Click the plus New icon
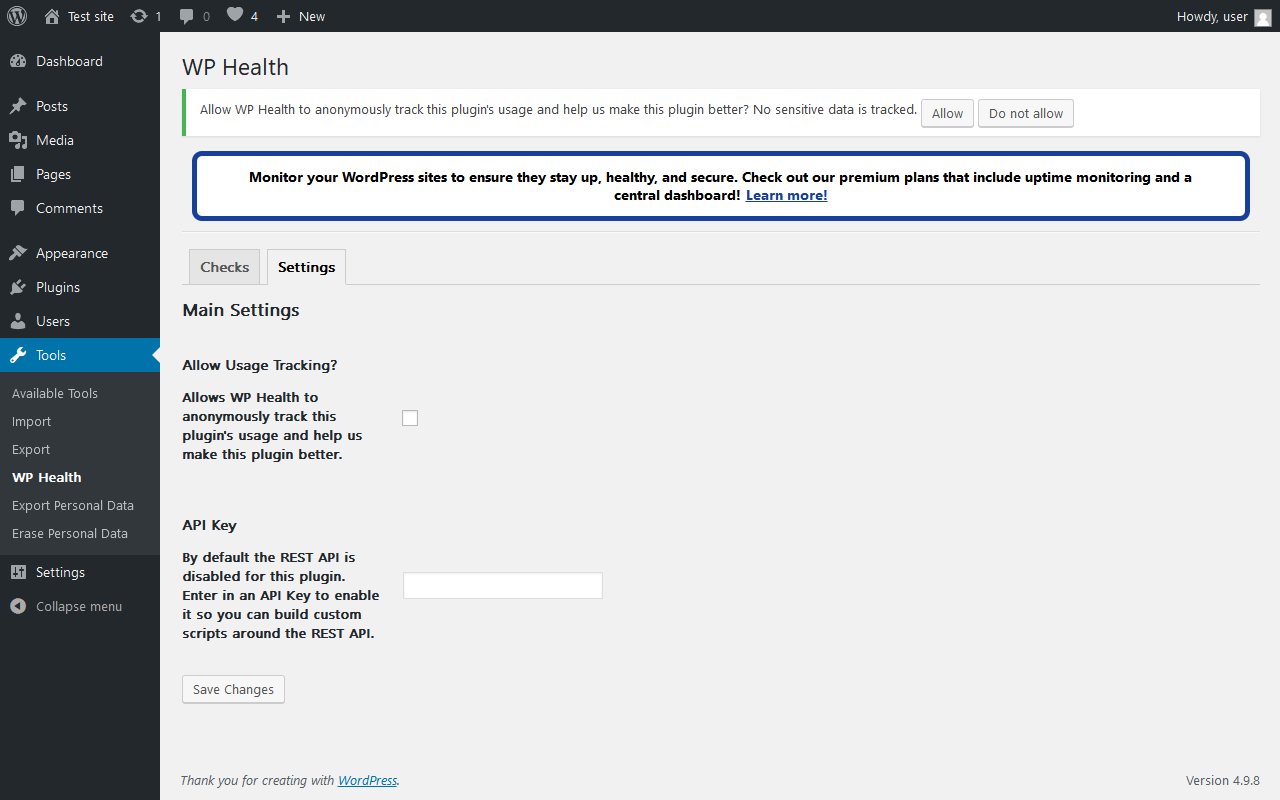The height and width of the screenshot is (800, 1280). pos(284,16)
